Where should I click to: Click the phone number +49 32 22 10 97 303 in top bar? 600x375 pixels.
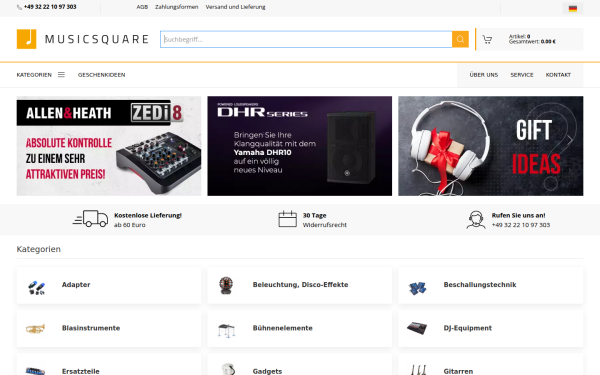(x=50, y=7)
